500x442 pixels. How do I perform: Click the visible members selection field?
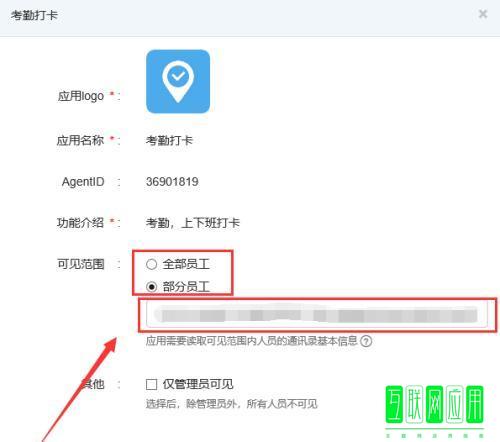pos(316,315)
